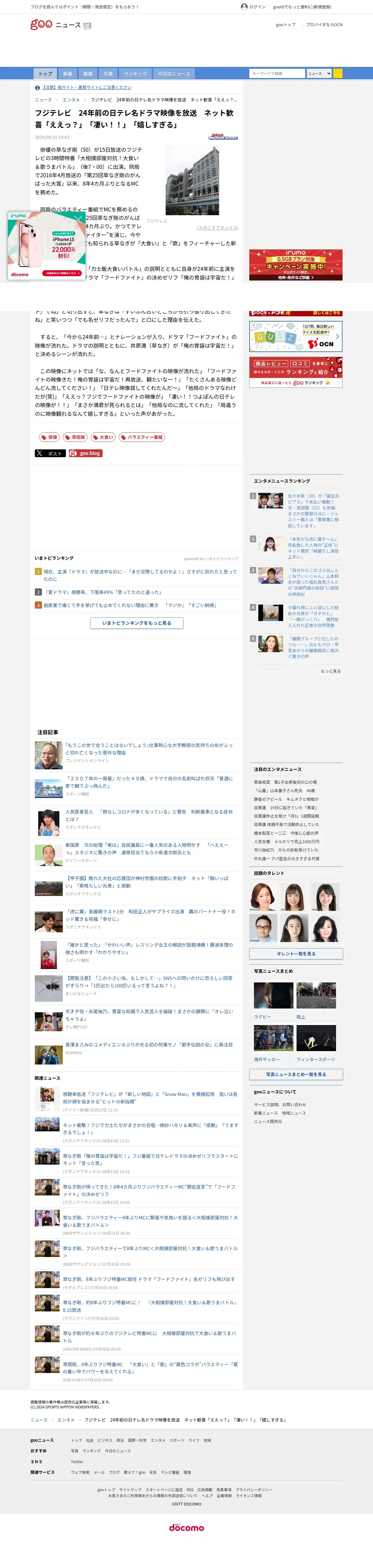
Task: Click the 大食い tag
Action: 103,437
